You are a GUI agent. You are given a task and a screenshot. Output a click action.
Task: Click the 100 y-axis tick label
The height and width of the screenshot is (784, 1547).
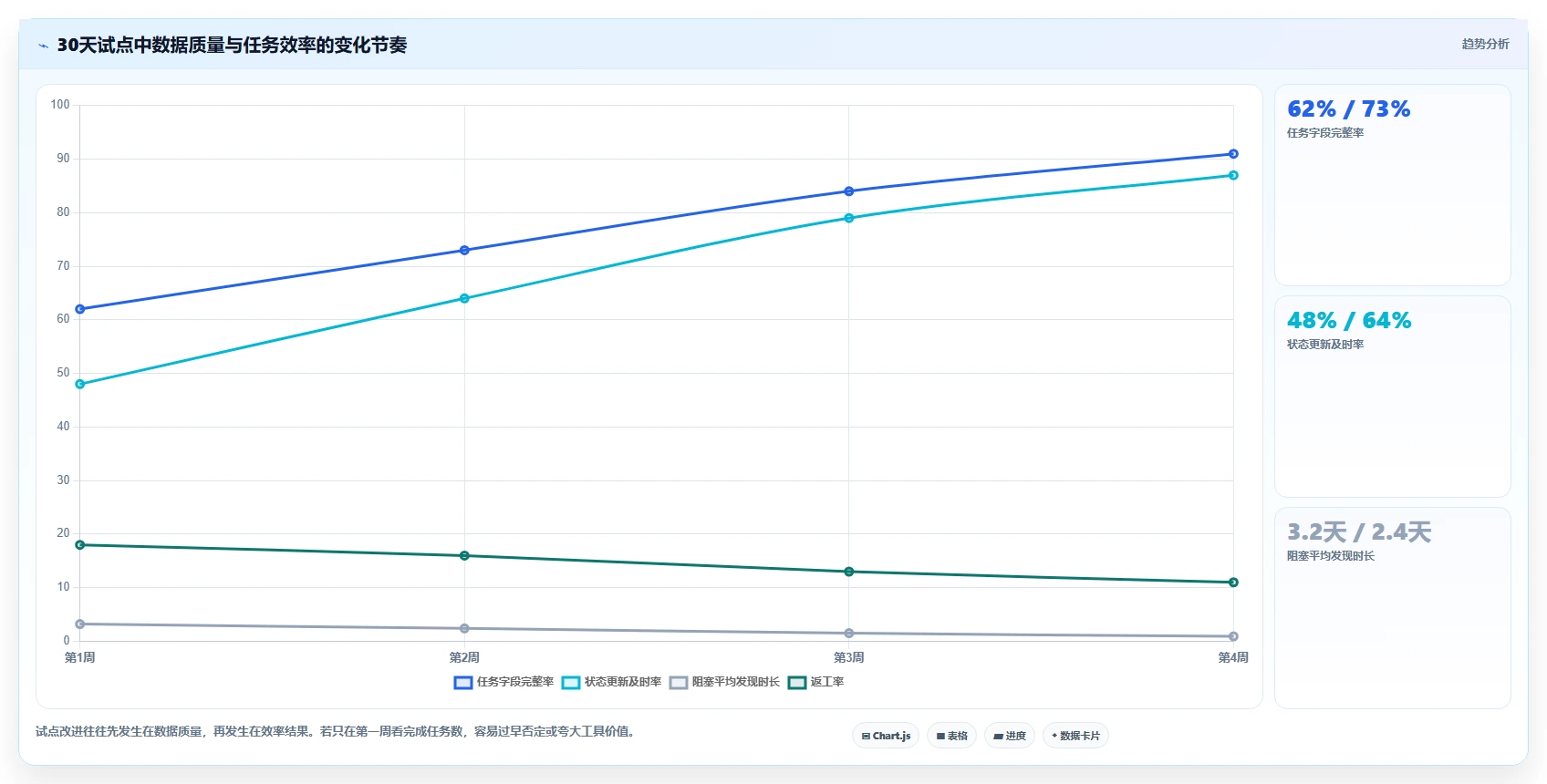click(x=60, y=105)
